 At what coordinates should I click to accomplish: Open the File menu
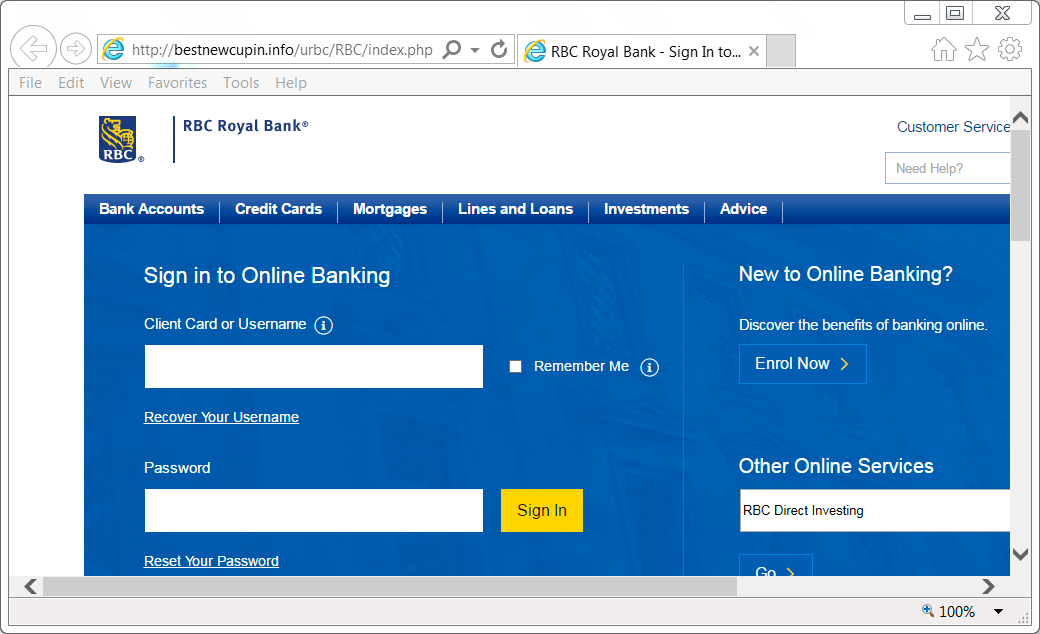click(x=31, y=83)
